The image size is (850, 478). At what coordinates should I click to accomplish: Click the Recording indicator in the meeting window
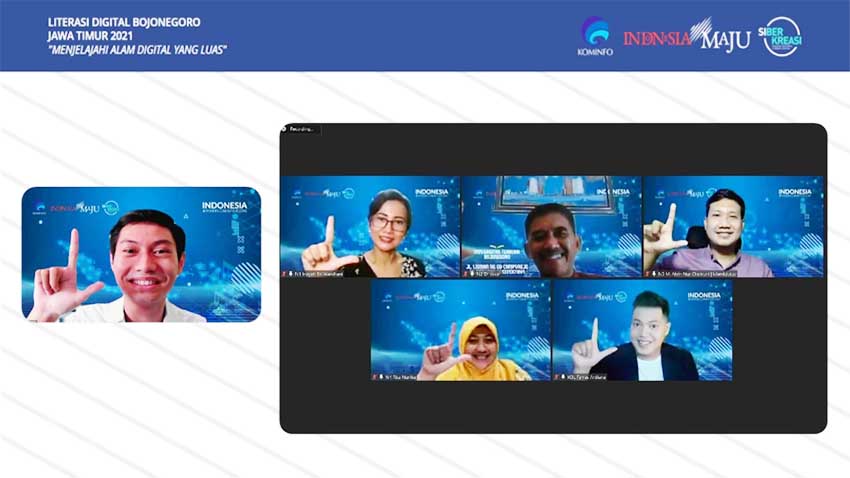point(299,129)
